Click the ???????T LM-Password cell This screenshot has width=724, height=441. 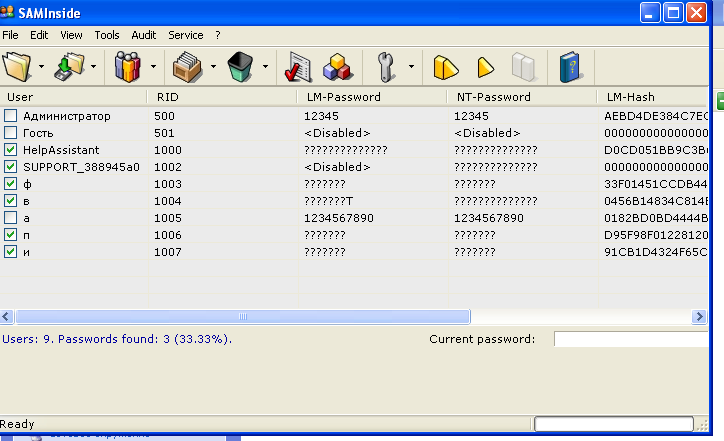tap(328, 201)
